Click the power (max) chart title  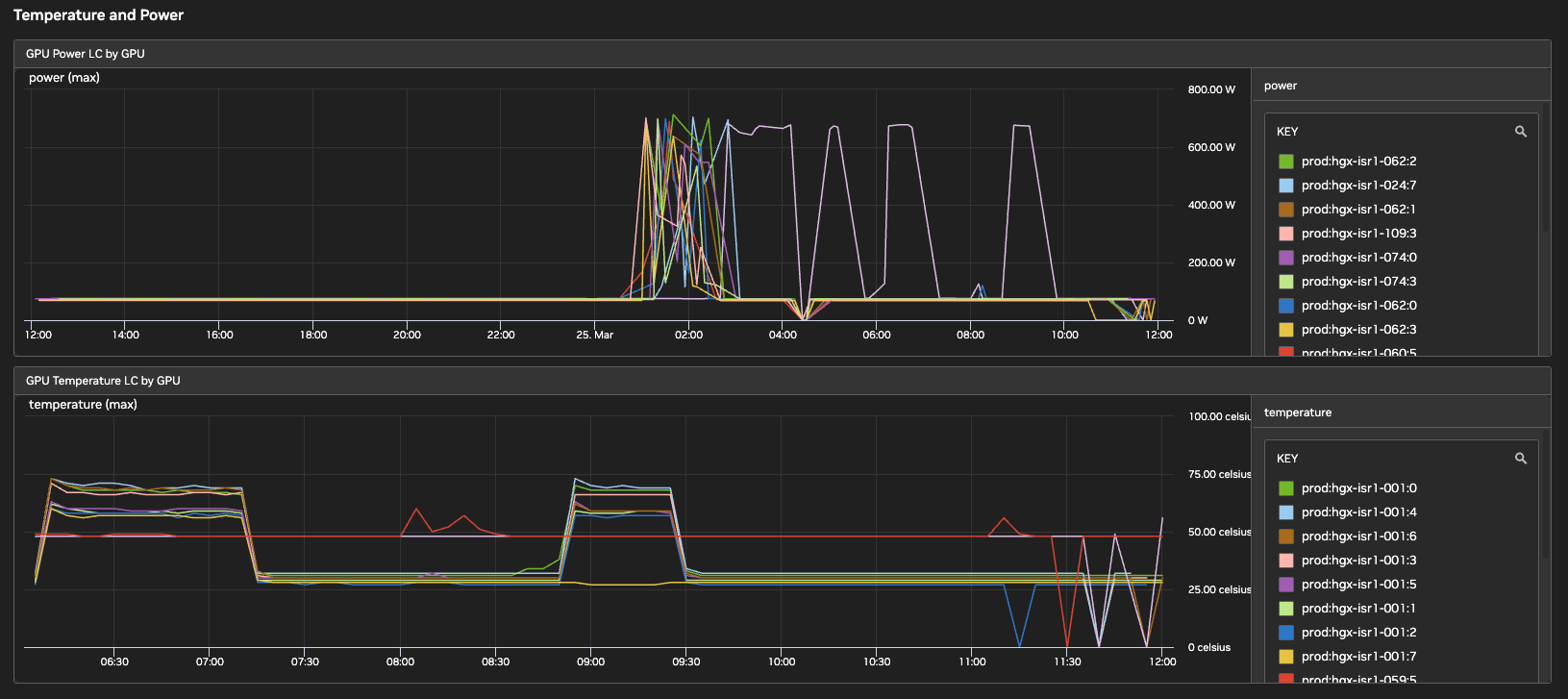click(64, 78)
